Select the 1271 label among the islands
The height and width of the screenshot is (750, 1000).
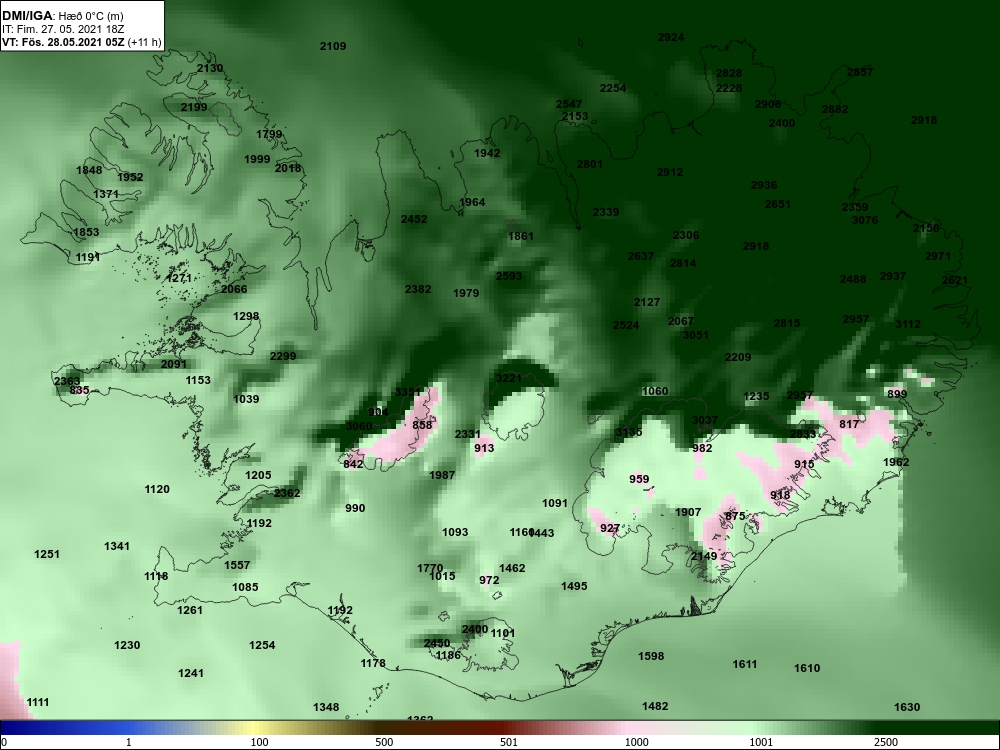coord(178,278)
